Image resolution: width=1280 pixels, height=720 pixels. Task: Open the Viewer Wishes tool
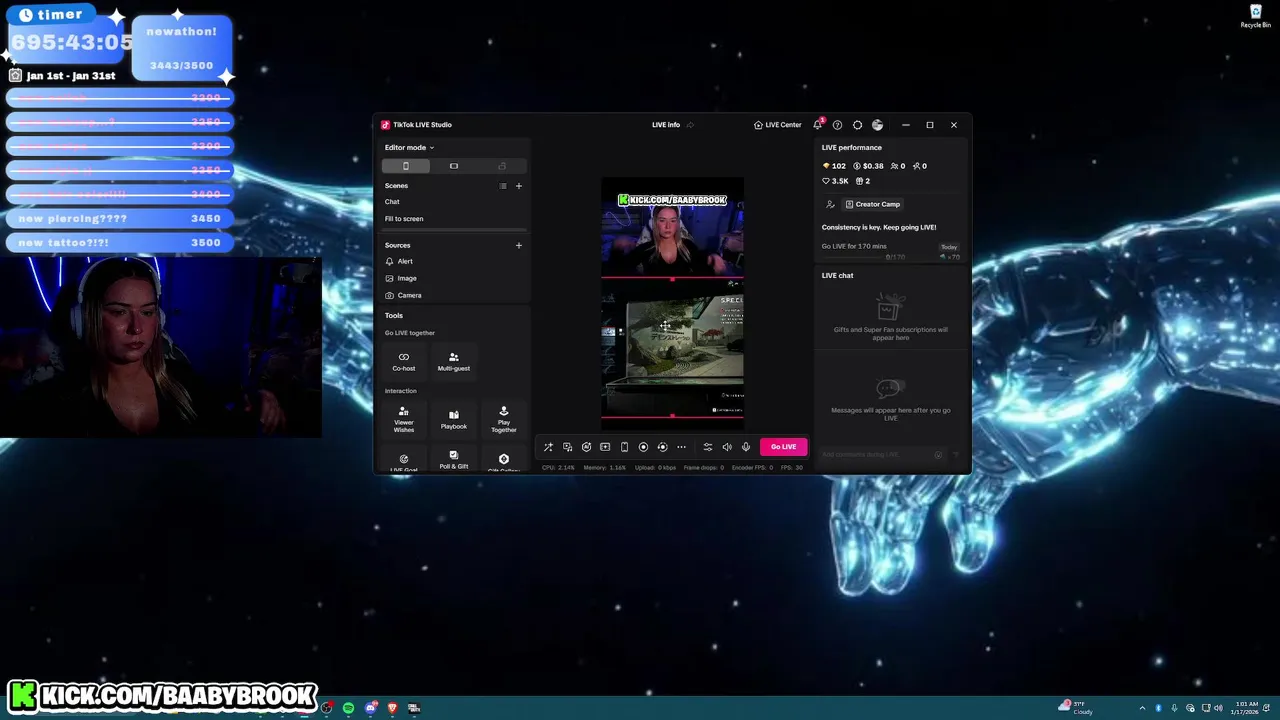tap(404, 419)
